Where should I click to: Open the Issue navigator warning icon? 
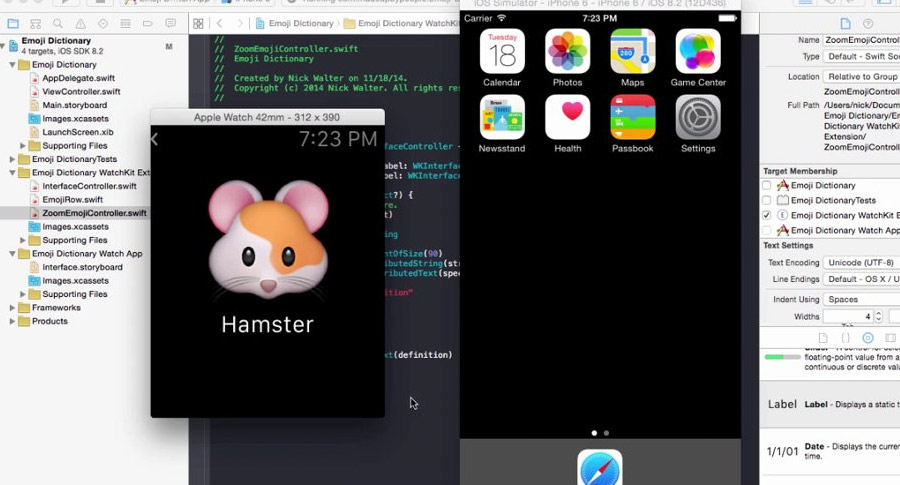(80, 24)
